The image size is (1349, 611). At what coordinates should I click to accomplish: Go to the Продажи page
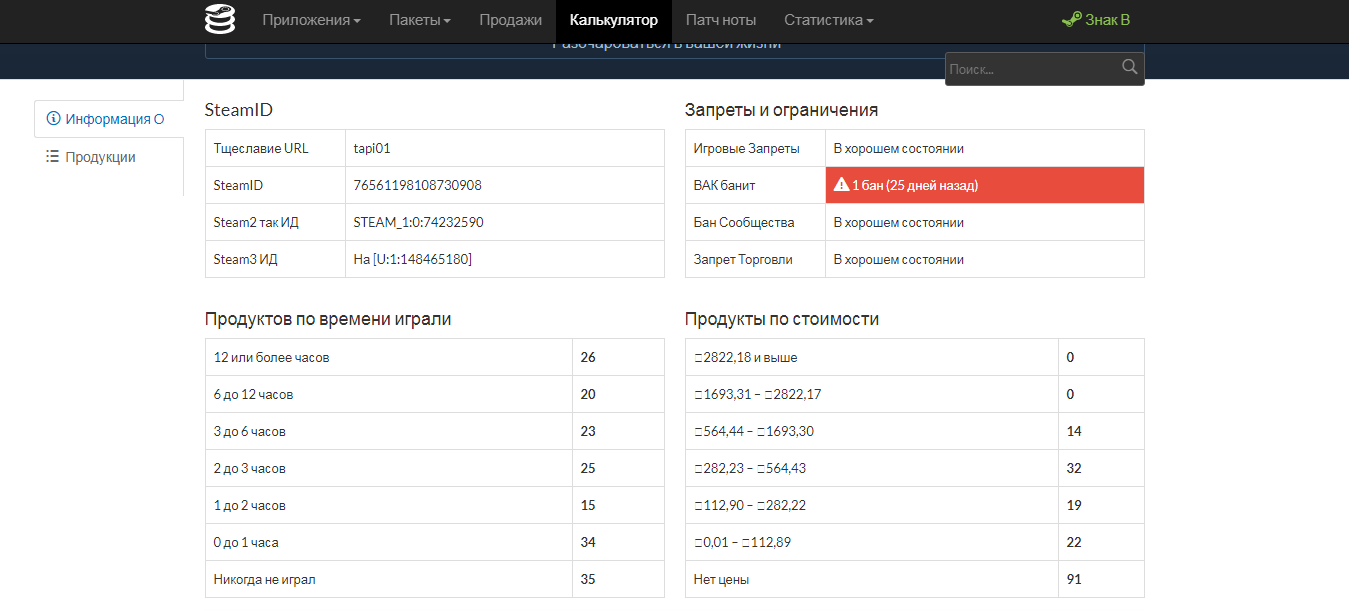coord(510,20)
